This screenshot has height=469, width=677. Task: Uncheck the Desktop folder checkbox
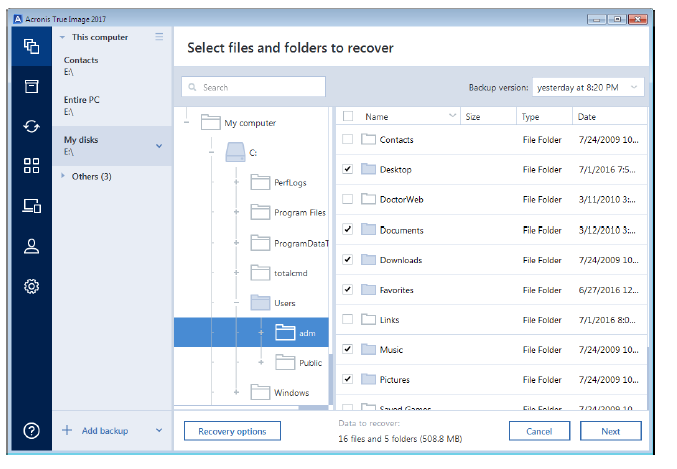click(x=348, y=169)
